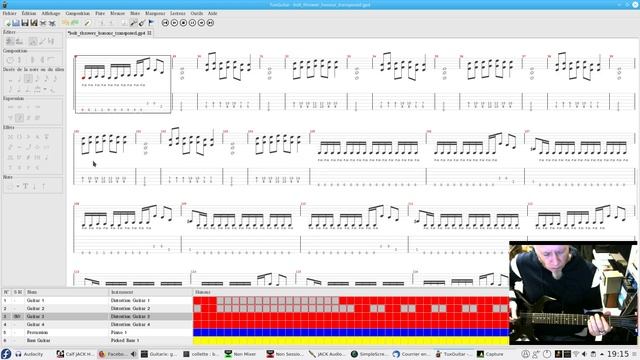Select half note duration

(x=19, y=78)
